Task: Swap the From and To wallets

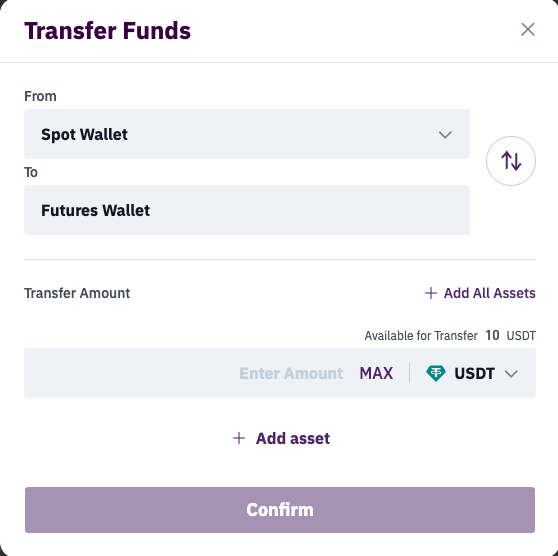Action: point(511,161)
